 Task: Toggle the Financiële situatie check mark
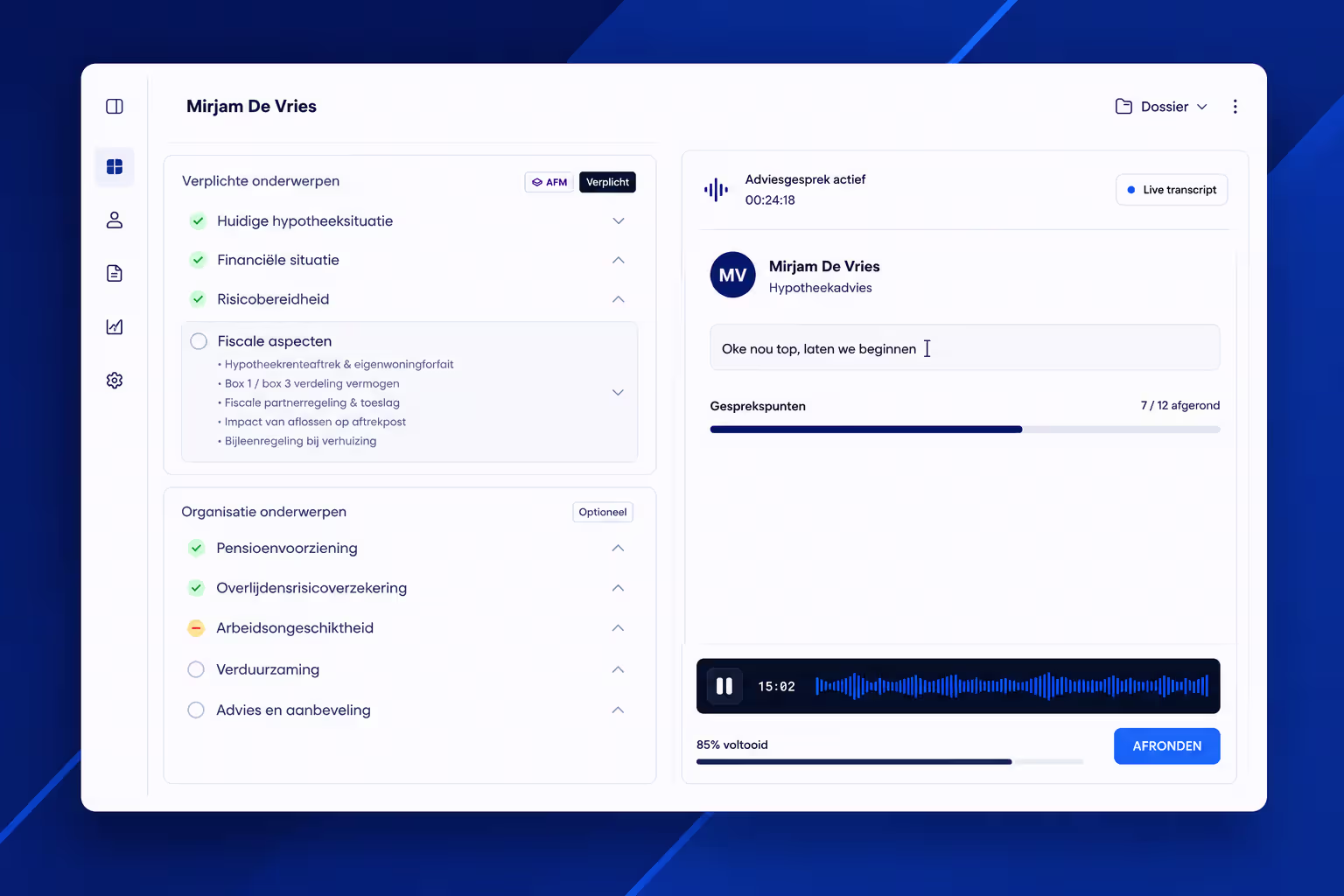[198, 260]
